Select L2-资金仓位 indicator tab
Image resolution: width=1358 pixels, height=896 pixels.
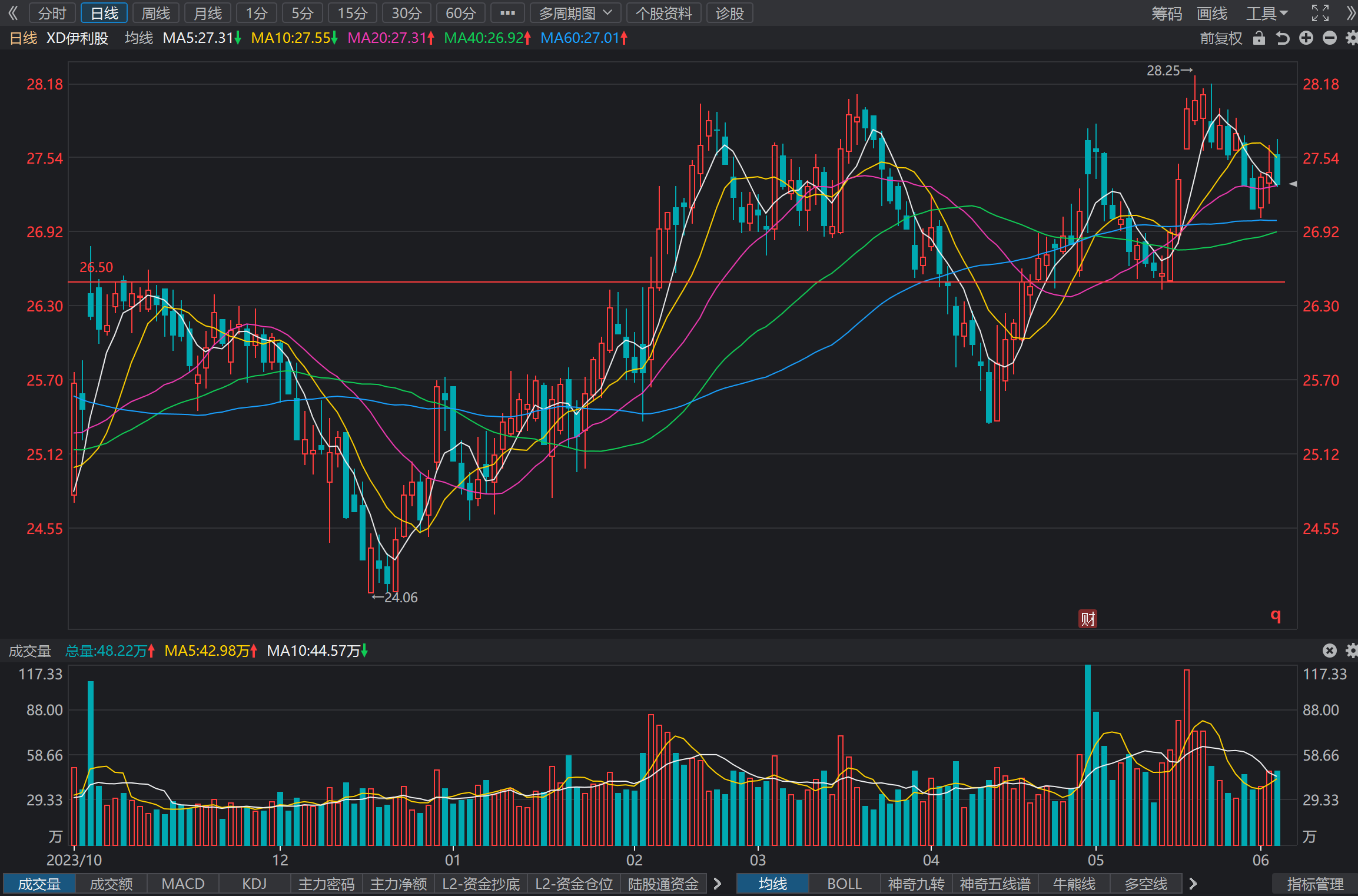click(x=574, y=884)
